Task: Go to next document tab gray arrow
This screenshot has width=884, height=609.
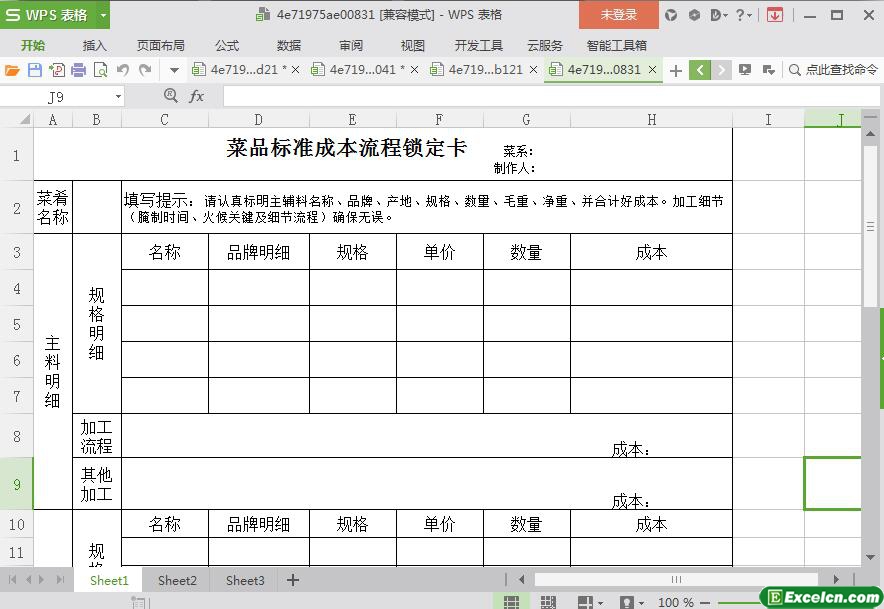Action: [721, 70]
